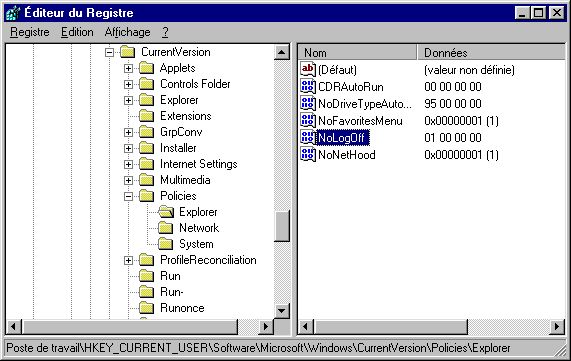Click tree pane scroll down arrow
Viewport: 571px width, 361px height.
click(x=281, y=311)
